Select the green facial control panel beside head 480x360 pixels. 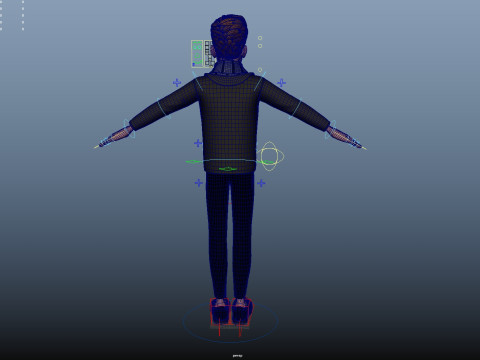(x=197, y=54)
